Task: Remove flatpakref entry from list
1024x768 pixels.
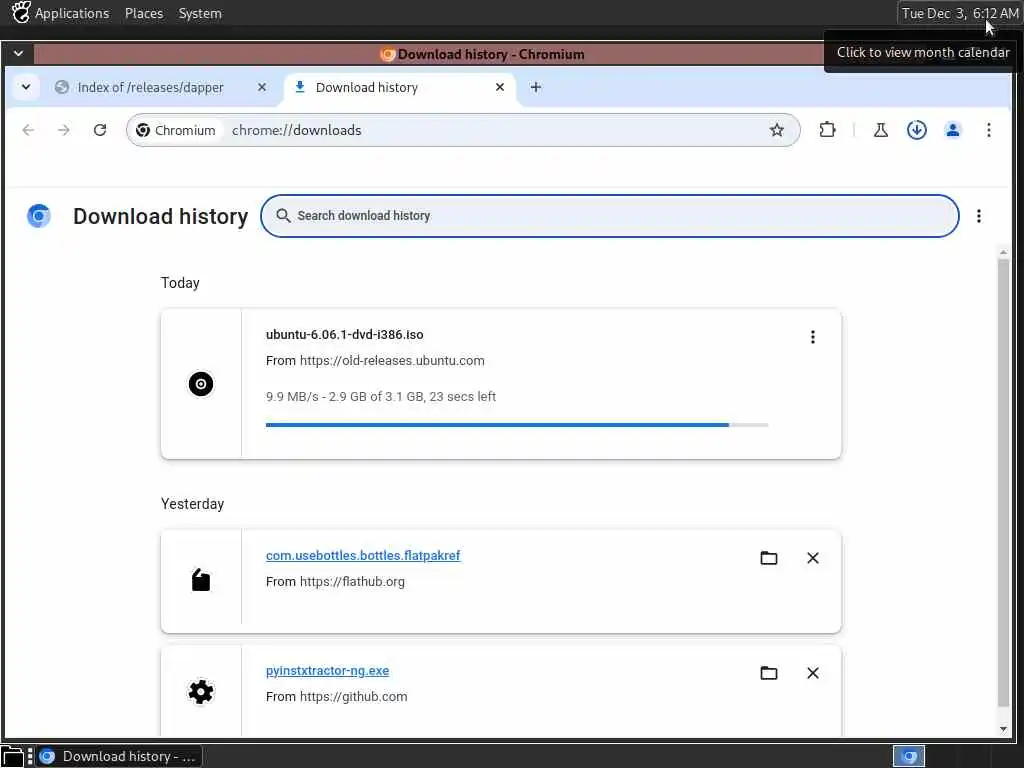Action: click(x=812, y=558)
